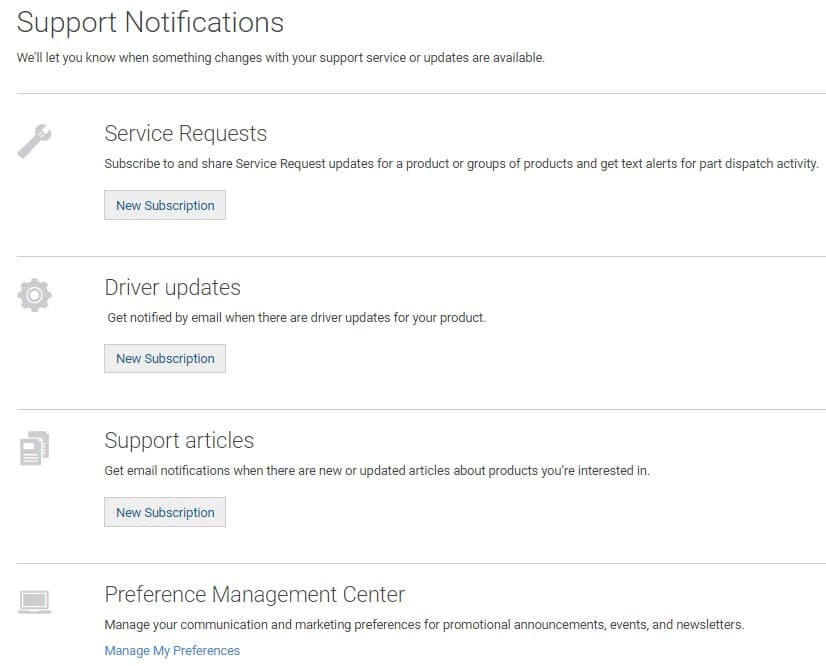Screen dimensions: 826x666
Task: Create a New Subscription for Service Requests
Action: pyautogui.click(x=165, y=205)
